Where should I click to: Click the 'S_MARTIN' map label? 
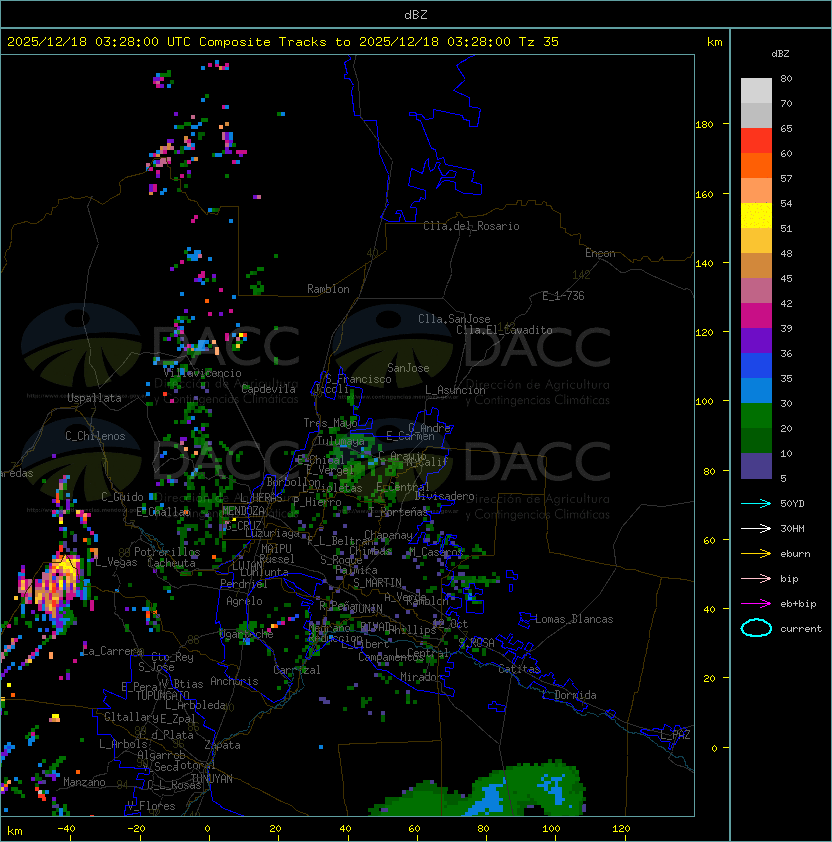click(x=377, y=583)
